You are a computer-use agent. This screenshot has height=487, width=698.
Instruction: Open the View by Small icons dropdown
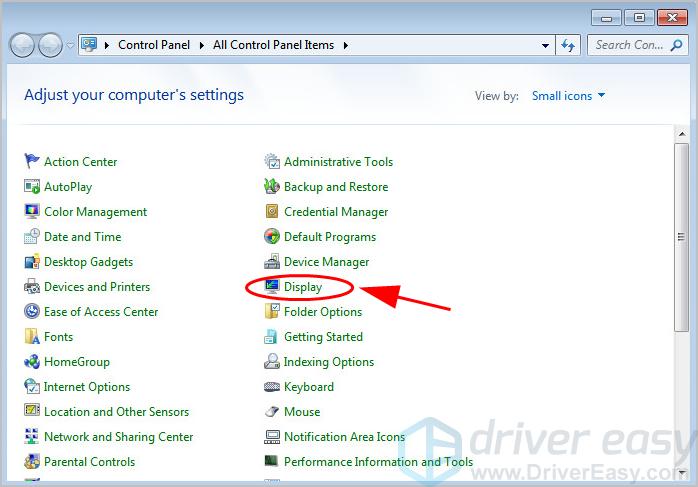(568, 96)
